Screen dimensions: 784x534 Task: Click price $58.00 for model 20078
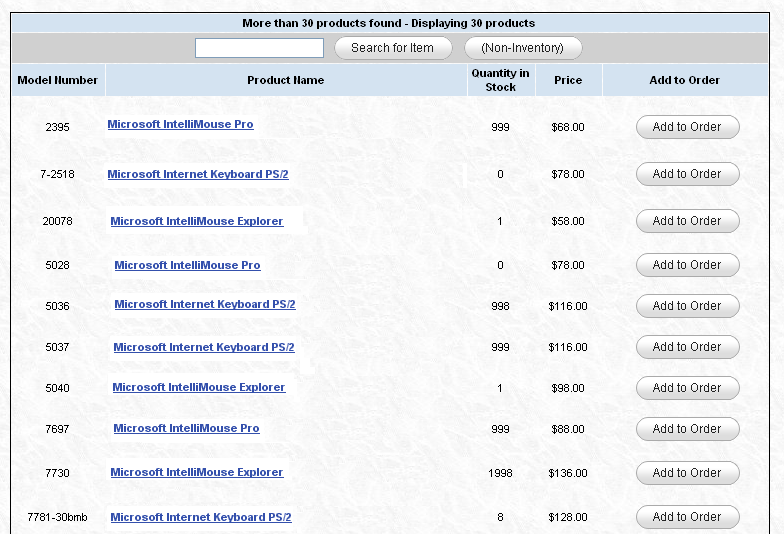(568, 221)
